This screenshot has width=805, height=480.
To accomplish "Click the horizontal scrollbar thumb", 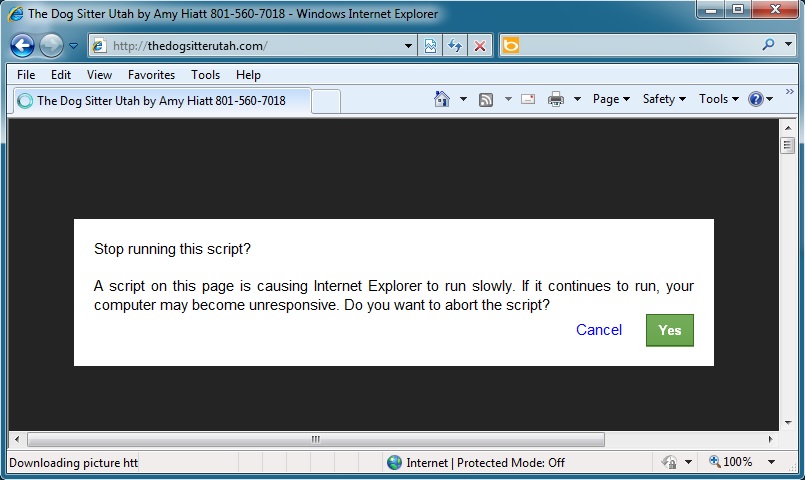I will (316, 439).
